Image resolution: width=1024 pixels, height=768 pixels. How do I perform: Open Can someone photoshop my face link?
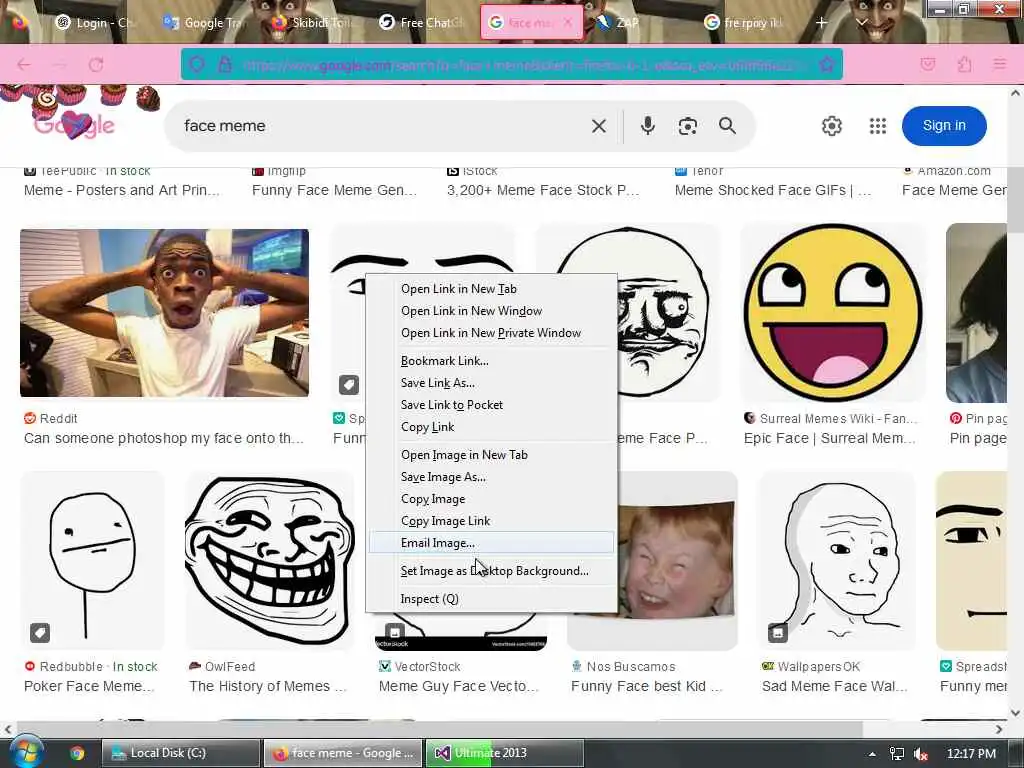coord(163,438)
